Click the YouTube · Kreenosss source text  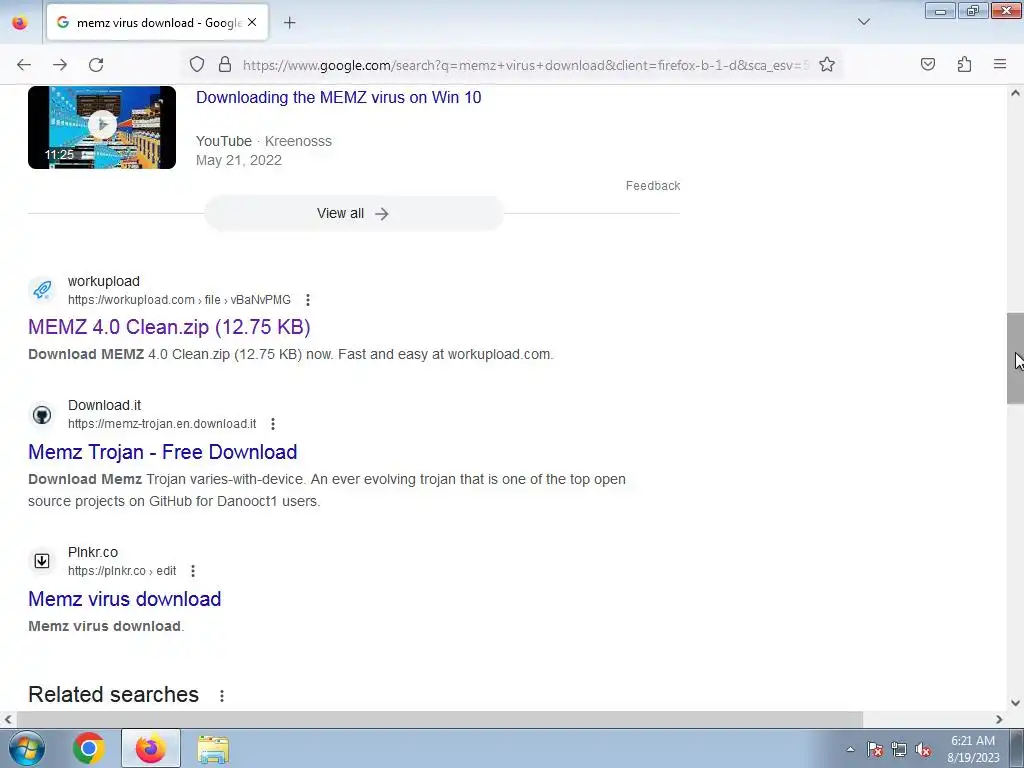pyautogui.click(x=264, y=141)
